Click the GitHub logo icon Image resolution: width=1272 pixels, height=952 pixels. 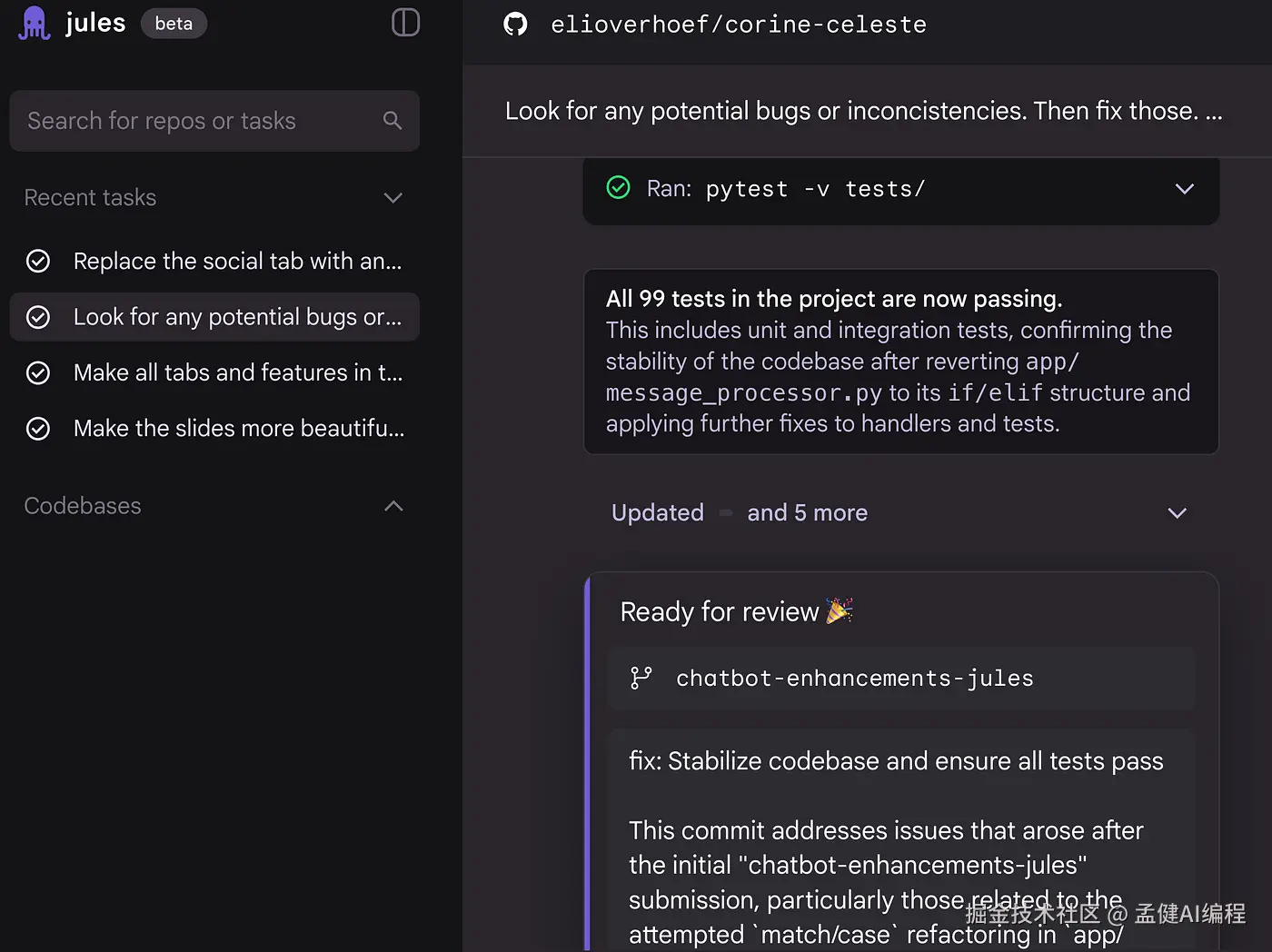tap(515, 25)
